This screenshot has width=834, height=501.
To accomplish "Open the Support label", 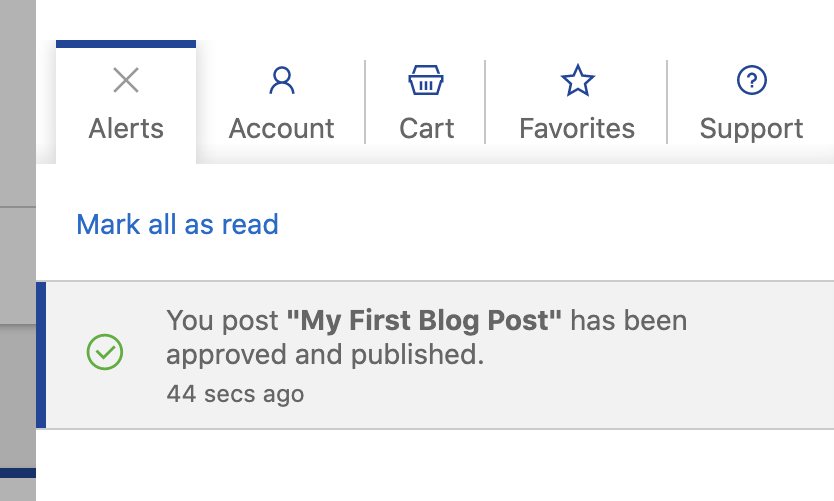I will pyautogui.click(x=751, y=130).
